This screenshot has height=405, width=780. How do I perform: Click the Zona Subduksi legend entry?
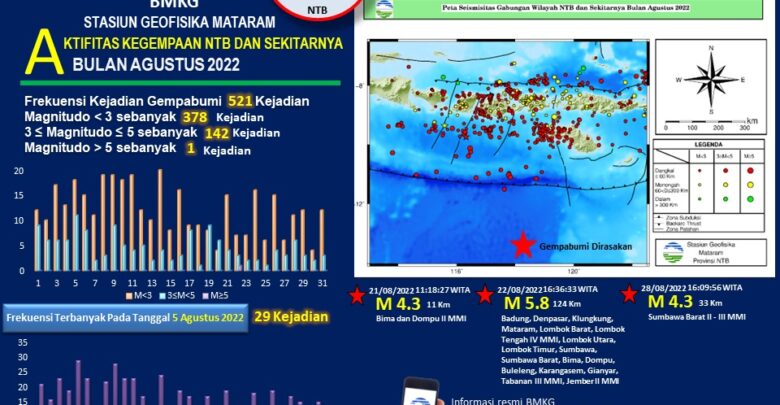point(683,218)
